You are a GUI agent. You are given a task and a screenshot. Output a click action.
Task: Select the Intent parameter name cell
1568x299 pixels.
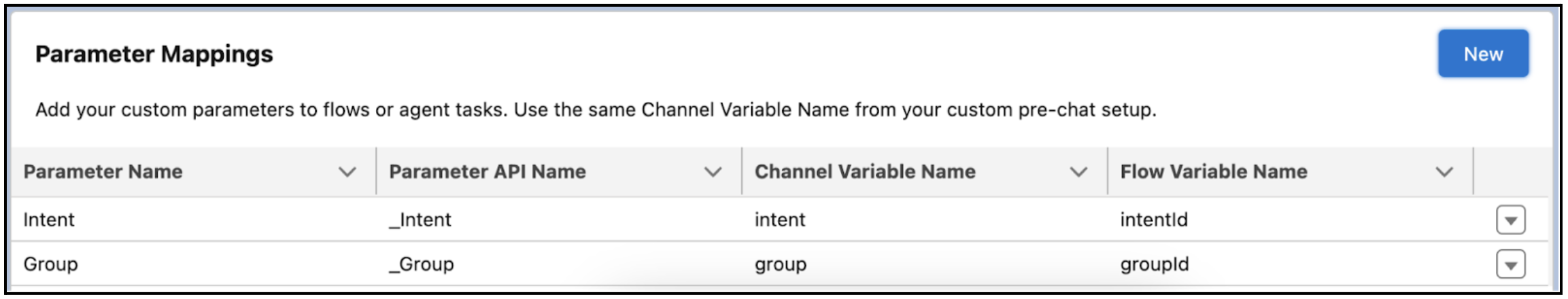(49, 219)
